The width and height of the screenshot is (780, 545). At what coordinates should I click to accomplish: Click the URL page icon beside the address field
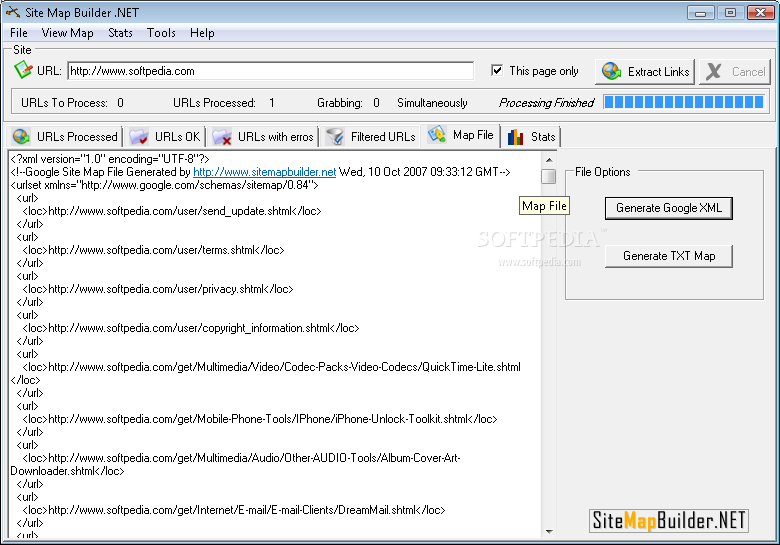tap(23, 70)
